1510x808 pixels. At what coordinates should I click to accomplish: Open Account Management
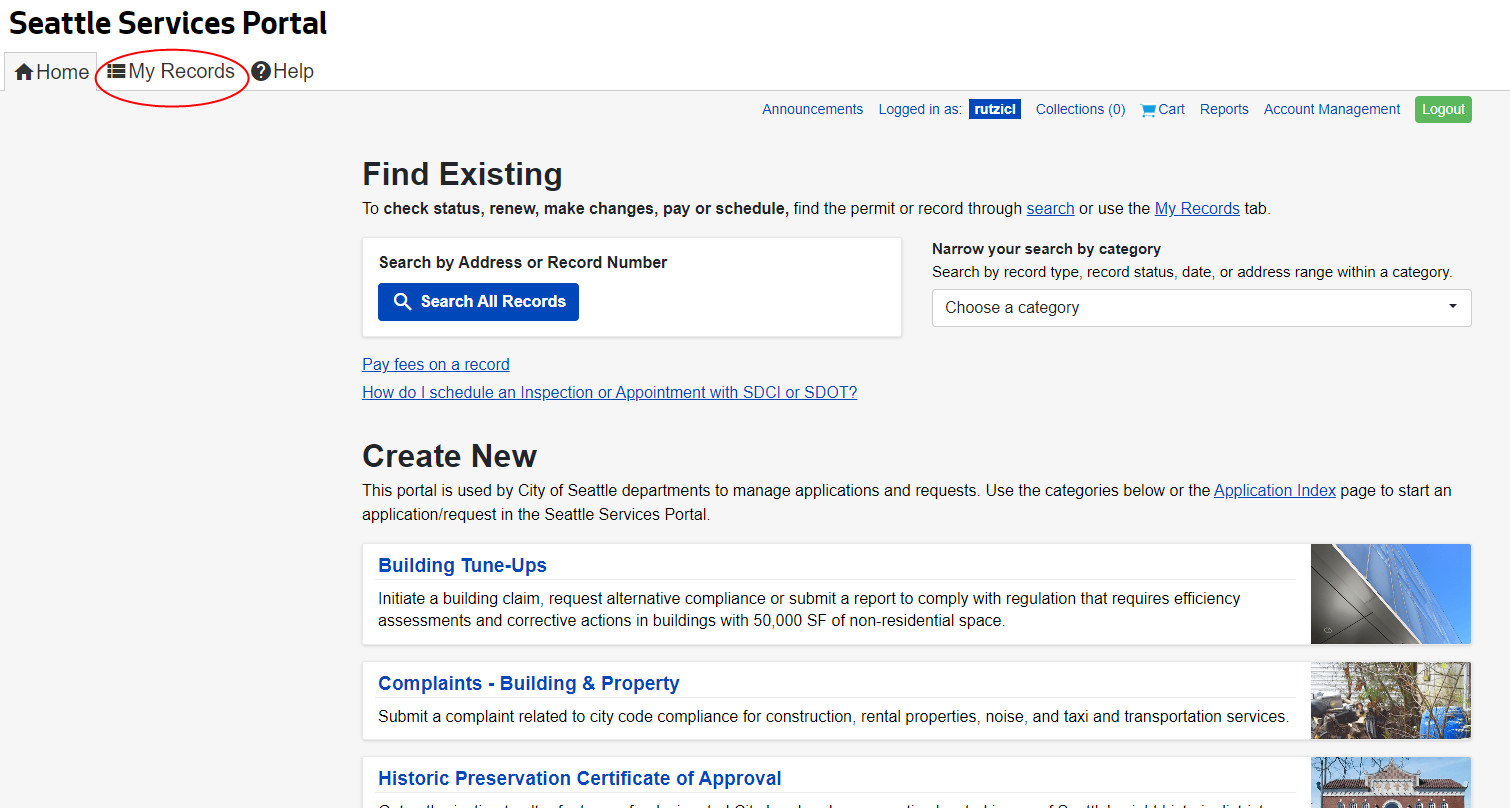(1331, 109)
